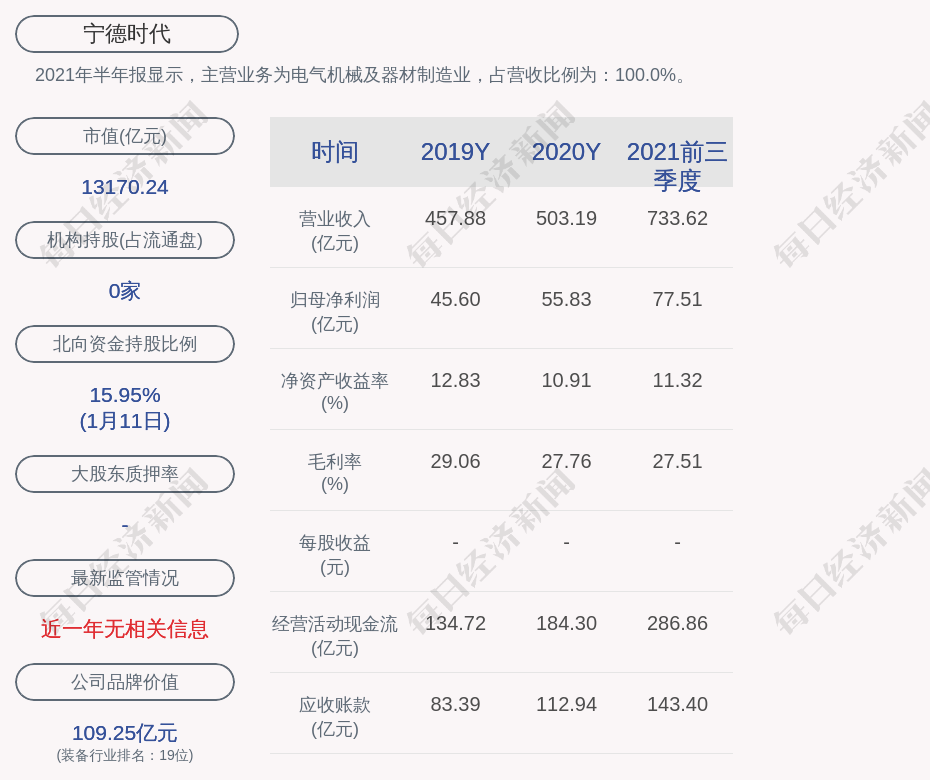Open the 北向资金持股比例 label
Screen dimensions: 930x780
[x=125, y=344]
